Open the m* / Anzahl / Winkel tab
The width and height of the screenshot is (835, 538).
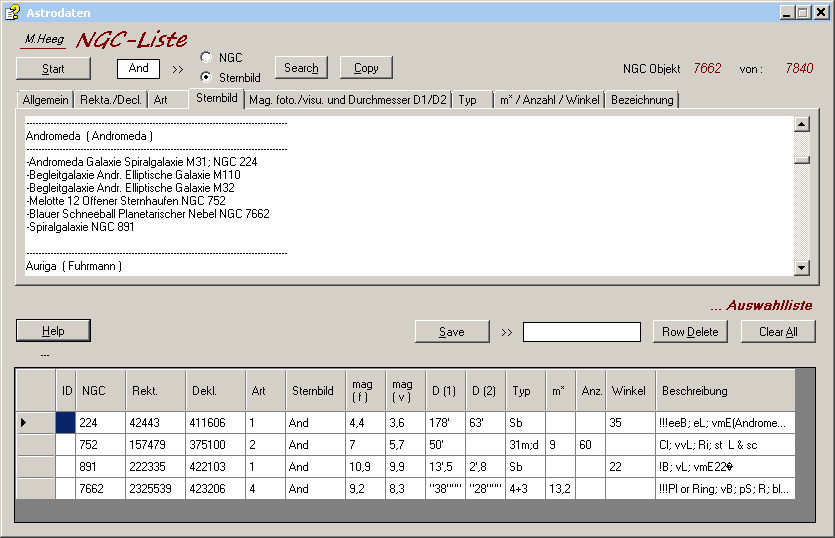coord(550,100)
